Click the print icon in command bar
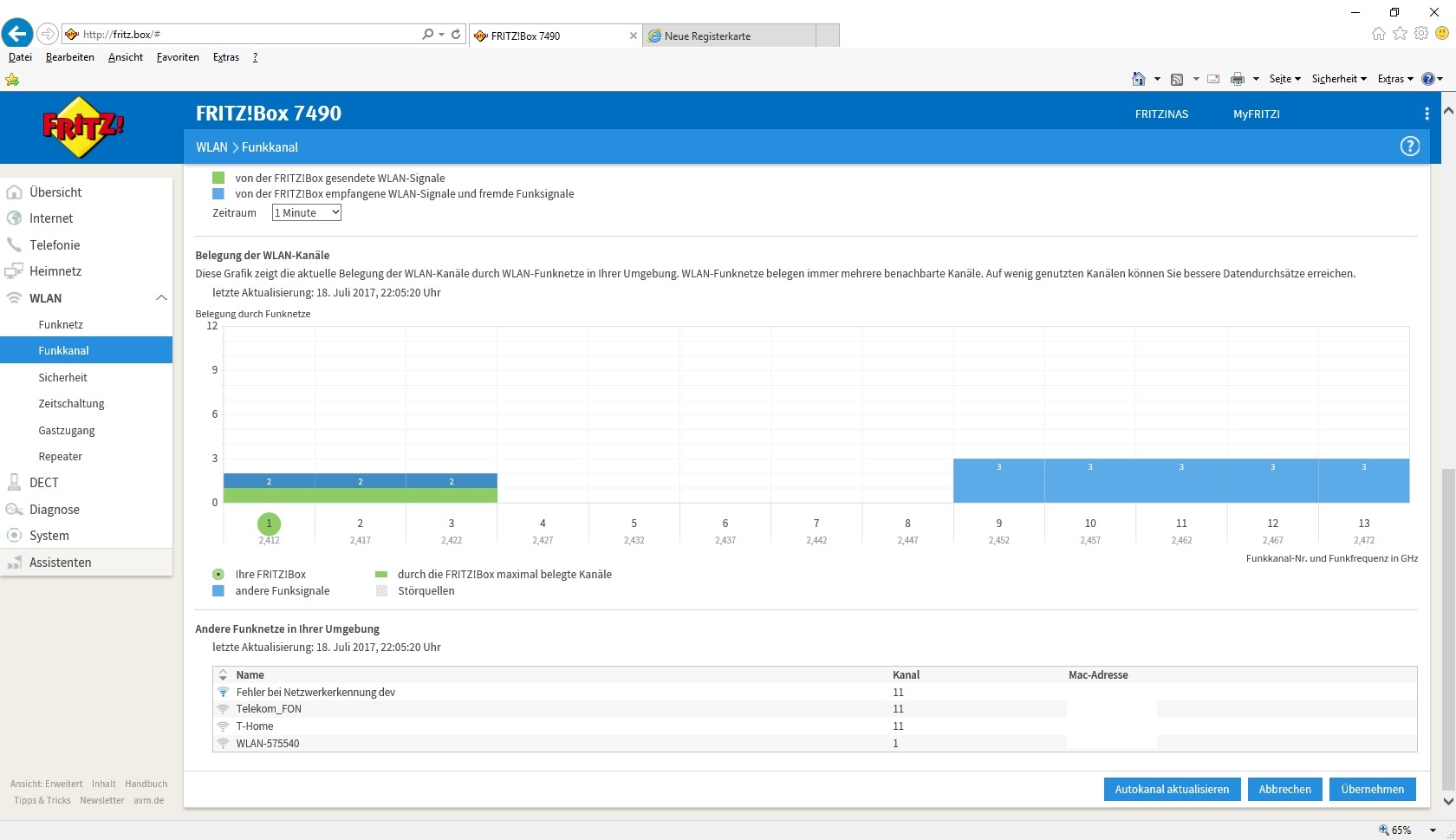1456x840 pixels. click(x=1238, y=79)
